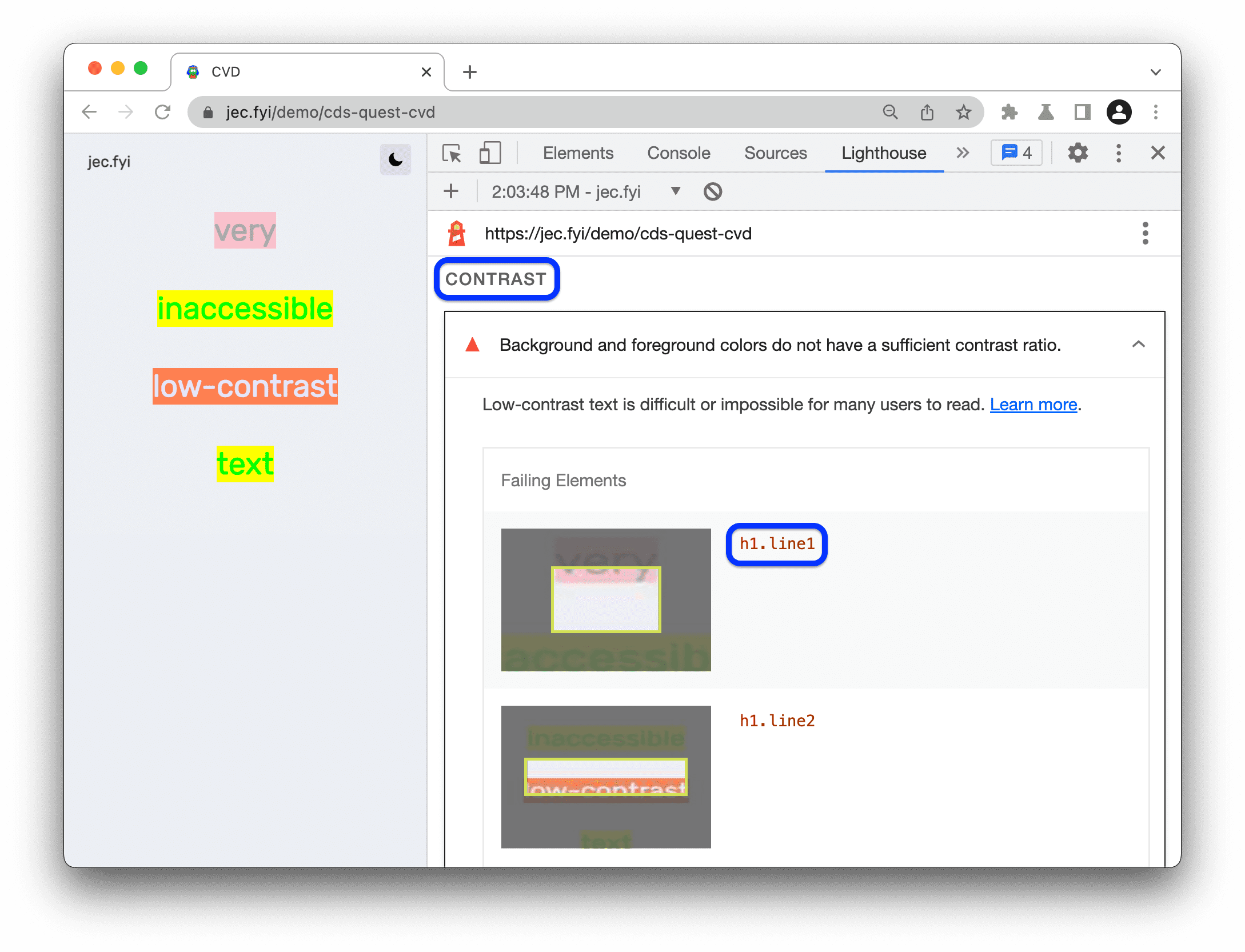The image size is (1245, 952).
Task: Click the CONTRAST button filter
Action: pos(497,279)
